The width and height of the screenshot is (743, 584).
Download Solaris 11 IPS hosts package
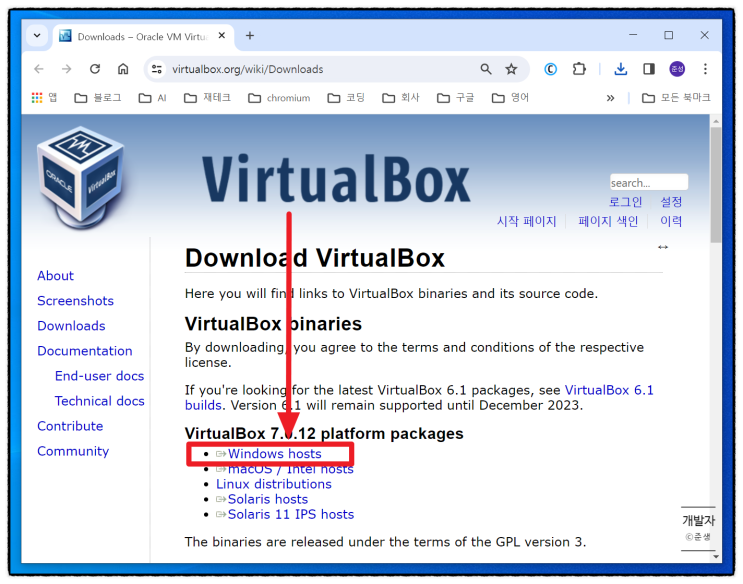[290, 515]
